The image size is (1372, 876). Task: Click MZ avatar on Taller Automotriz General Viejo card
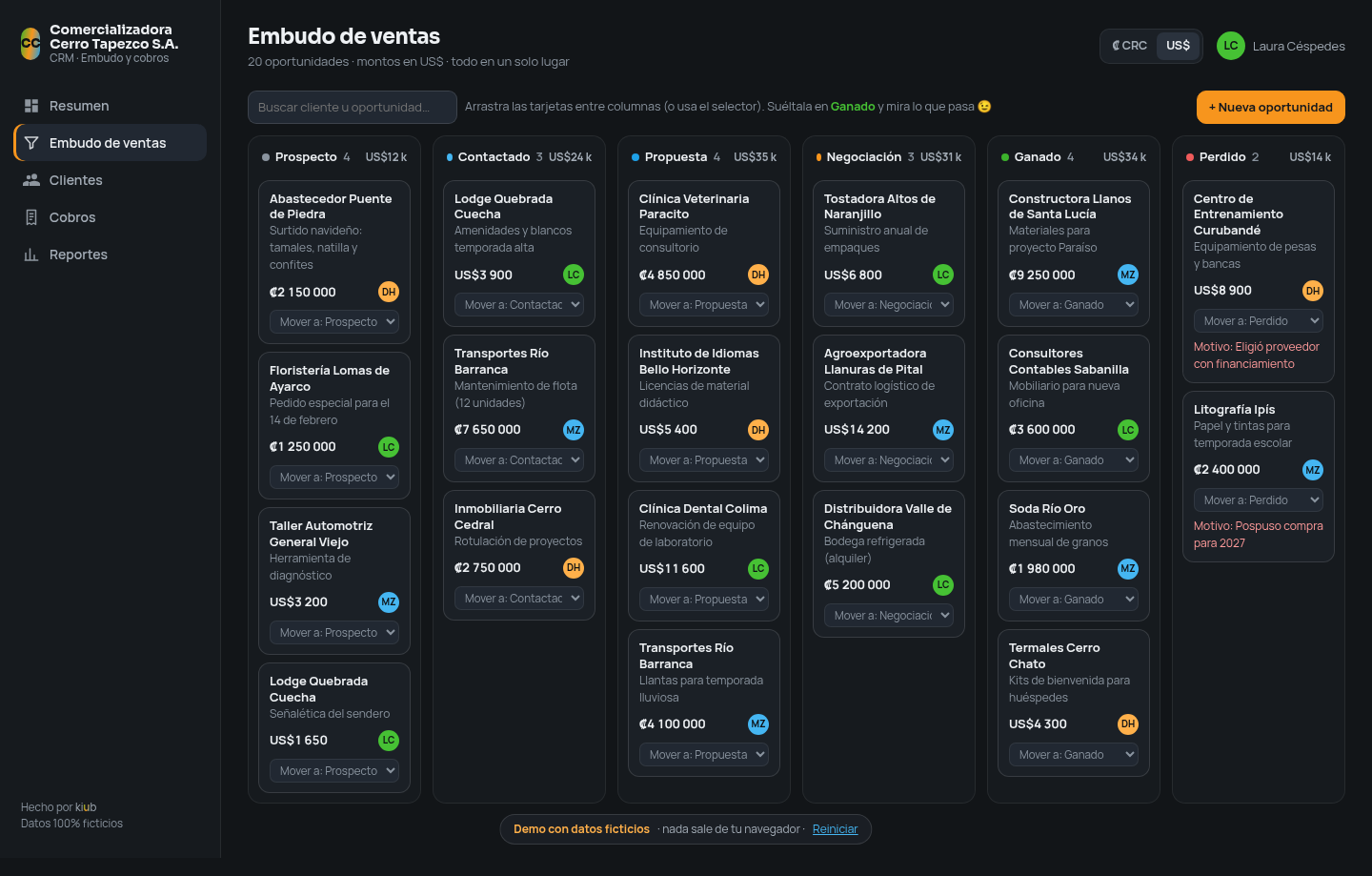point(389,602)
